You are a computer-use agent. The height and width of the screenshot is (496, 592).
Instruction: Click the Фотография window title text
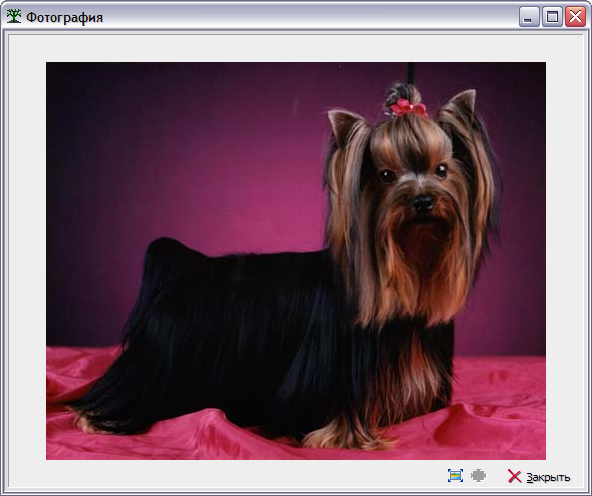64,17
